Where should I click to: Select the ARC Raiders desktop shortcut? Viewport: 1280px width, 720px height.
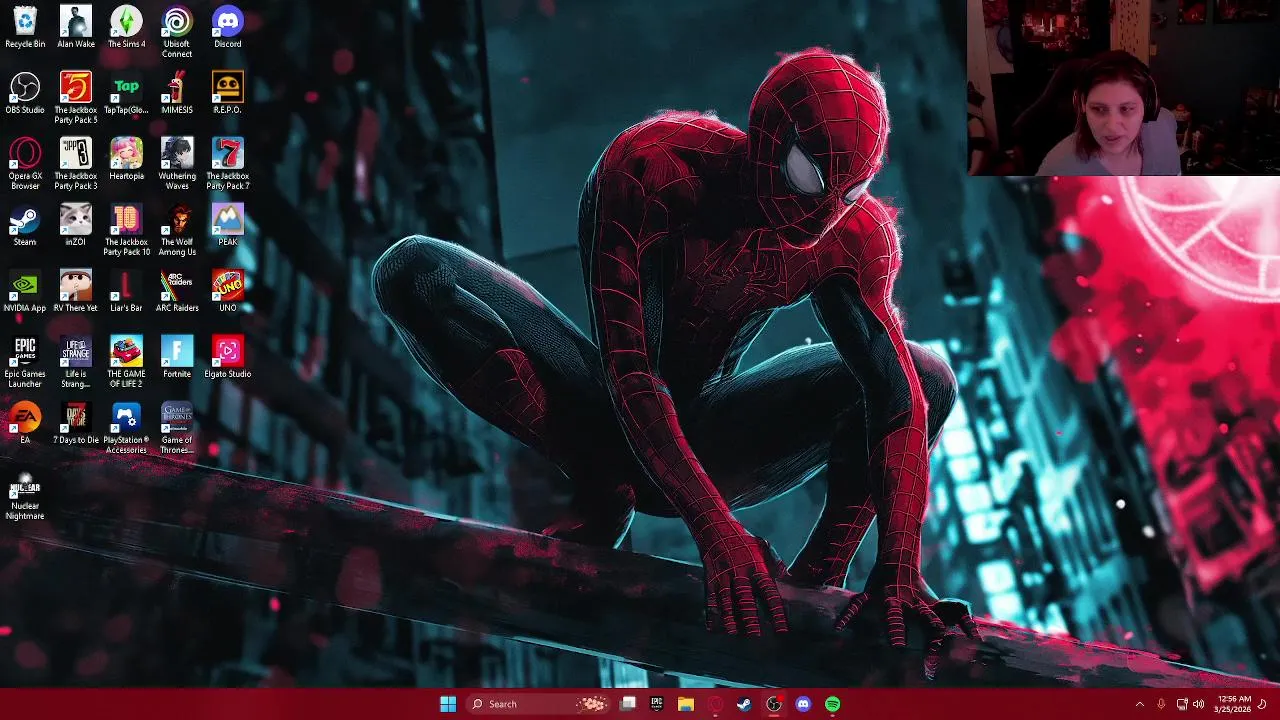click(177, 291)
